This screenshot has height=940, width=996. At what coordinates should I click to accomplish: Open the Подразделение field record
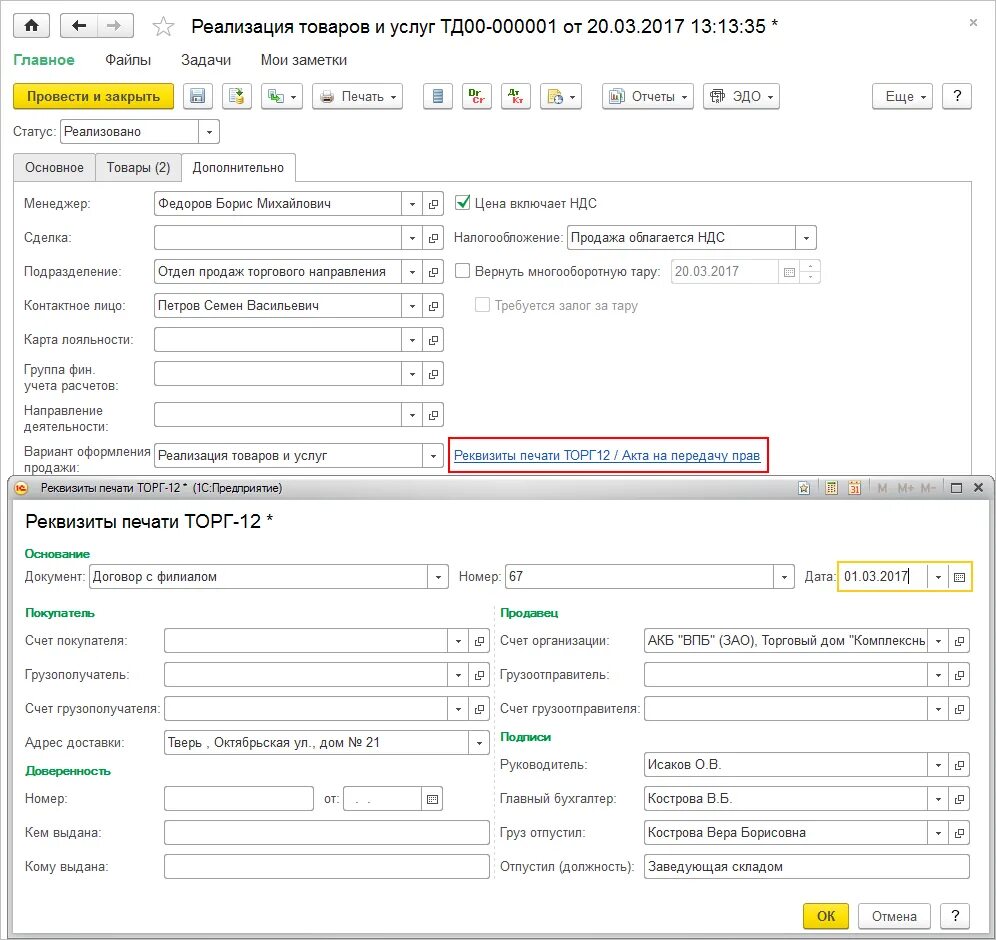[433, 272]
